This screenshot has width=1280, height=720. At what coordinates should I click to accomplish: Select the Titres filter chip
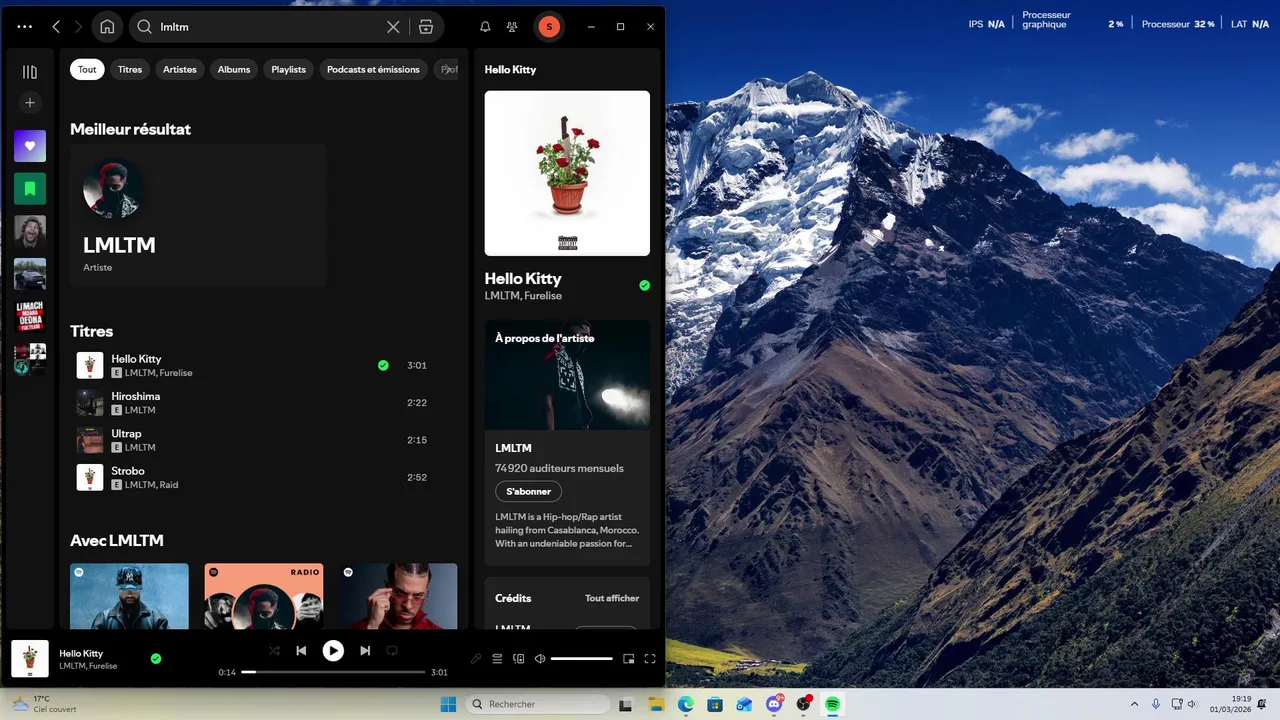(130, 70)
